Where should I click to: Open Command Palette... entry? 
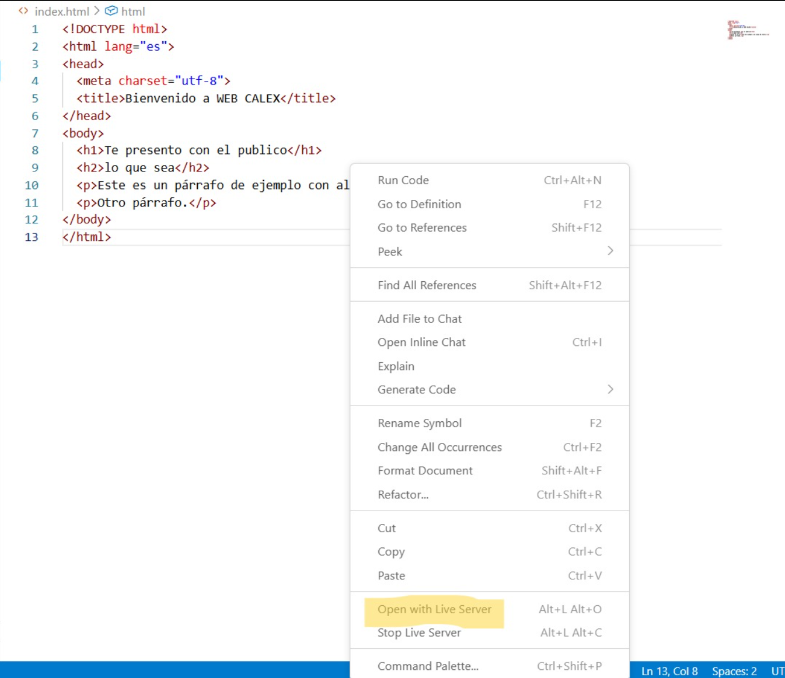[x=490, y=666]
